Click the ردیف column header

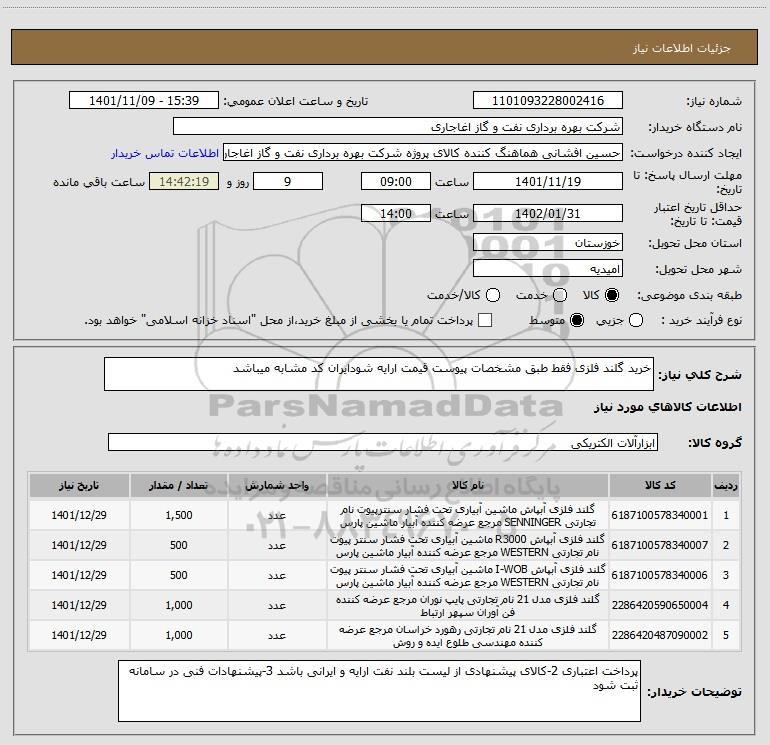coord(726,485)
